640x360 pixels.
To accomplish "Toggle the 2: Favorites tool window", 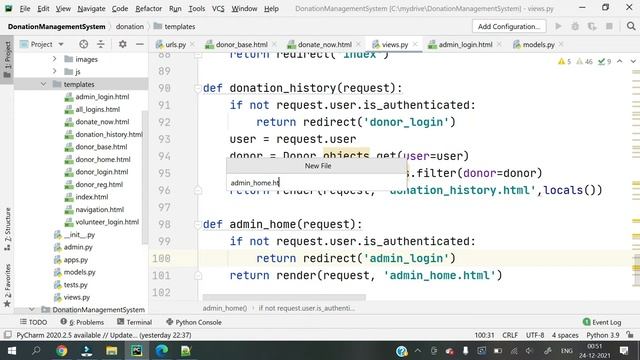I will (7, 285).
